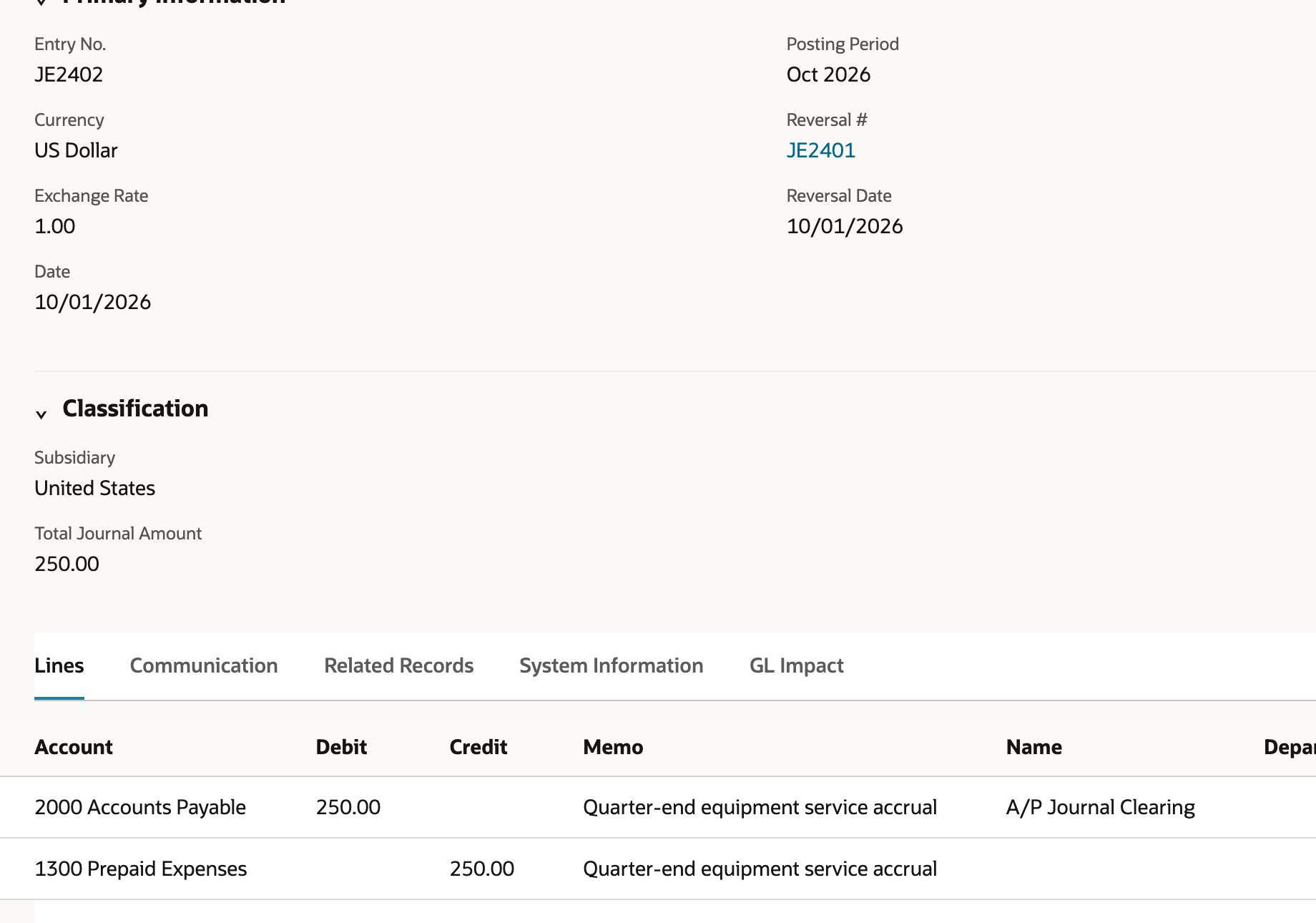Viewport: 1316px width, 923px height.
Task: Click the United States subsidiary value
Action: (x=95, y=488)
